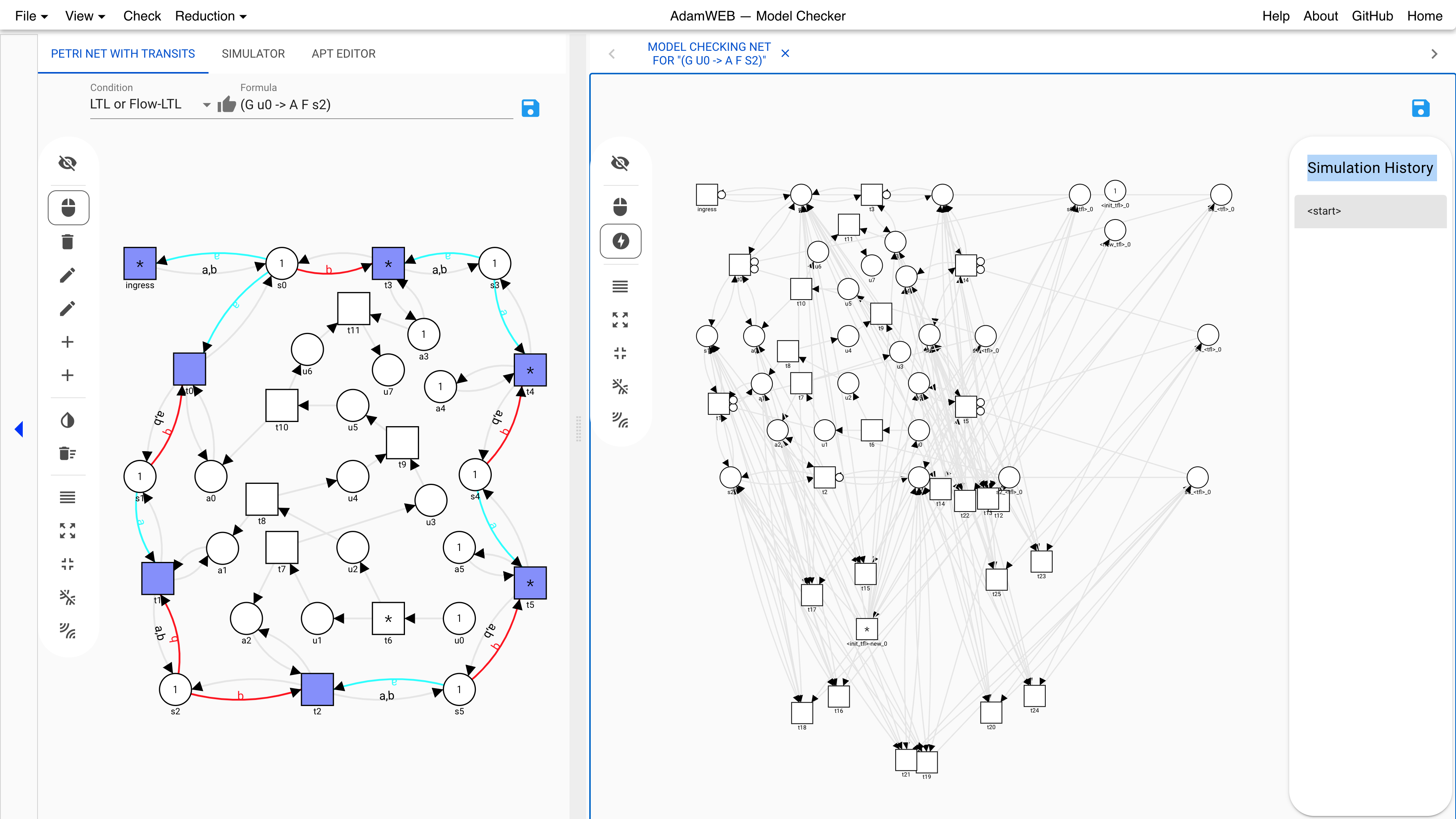
Task: Click the lightning bolt simulation icon
Action: pos(621,241)
